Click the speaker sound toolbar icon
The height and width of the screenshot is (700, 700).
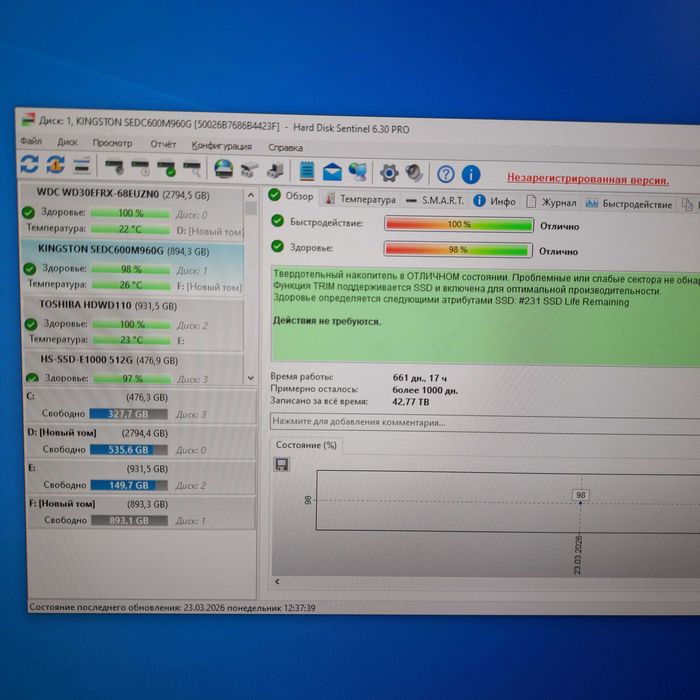(x=414, y=174)
